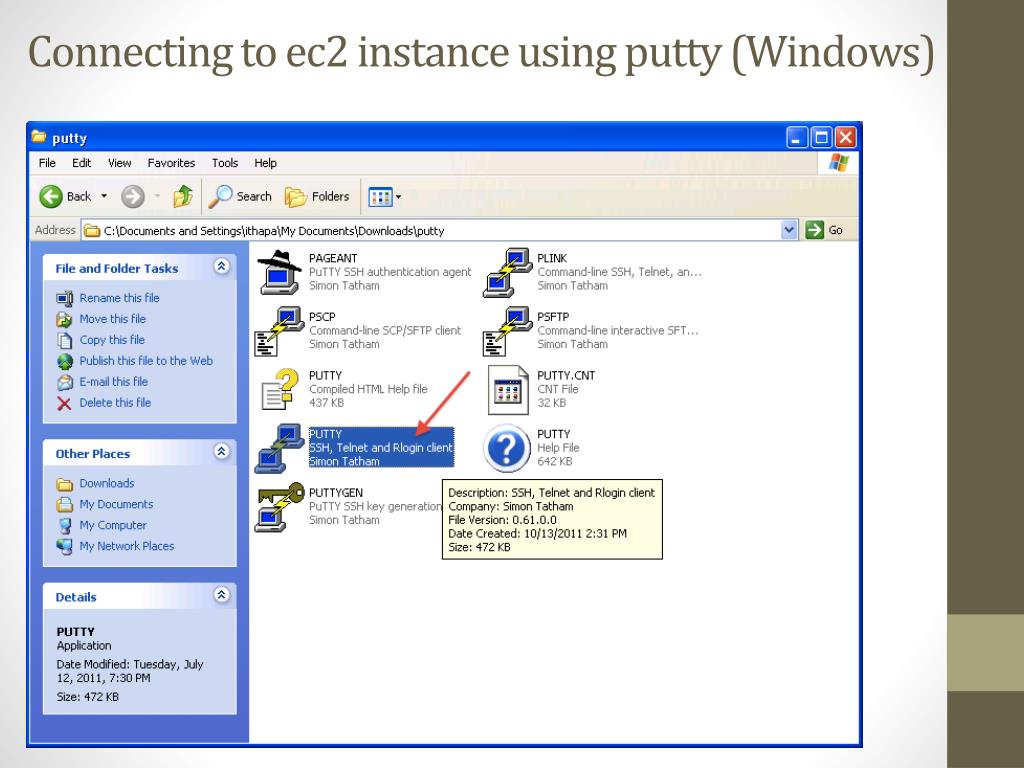Click Move this file link

[x=112, y=319]
